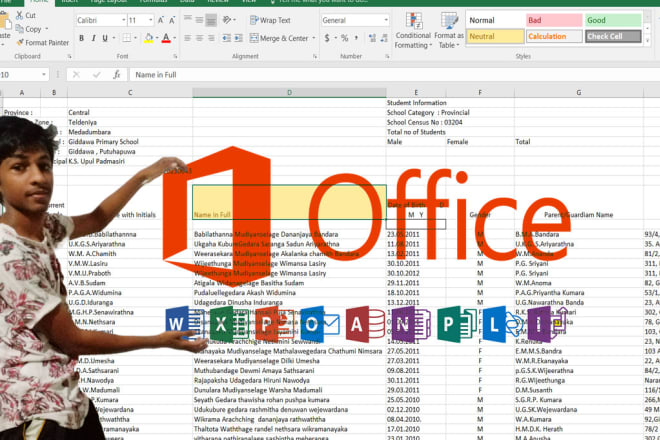Increase font size with larger A
This screenshot has height=440, width=660.
pyautogui.click(x=161, y=20)
